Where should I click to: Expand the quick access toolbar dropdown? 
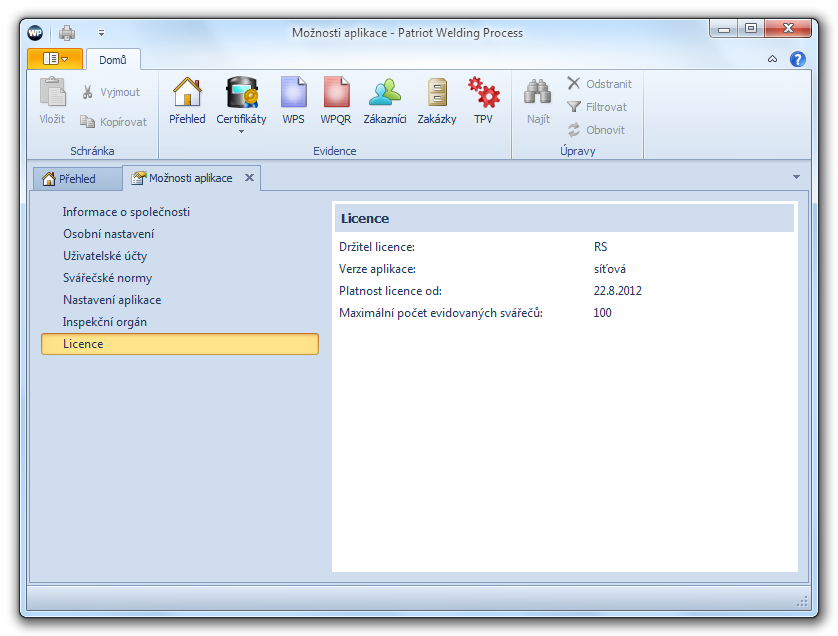click(101, 33)
